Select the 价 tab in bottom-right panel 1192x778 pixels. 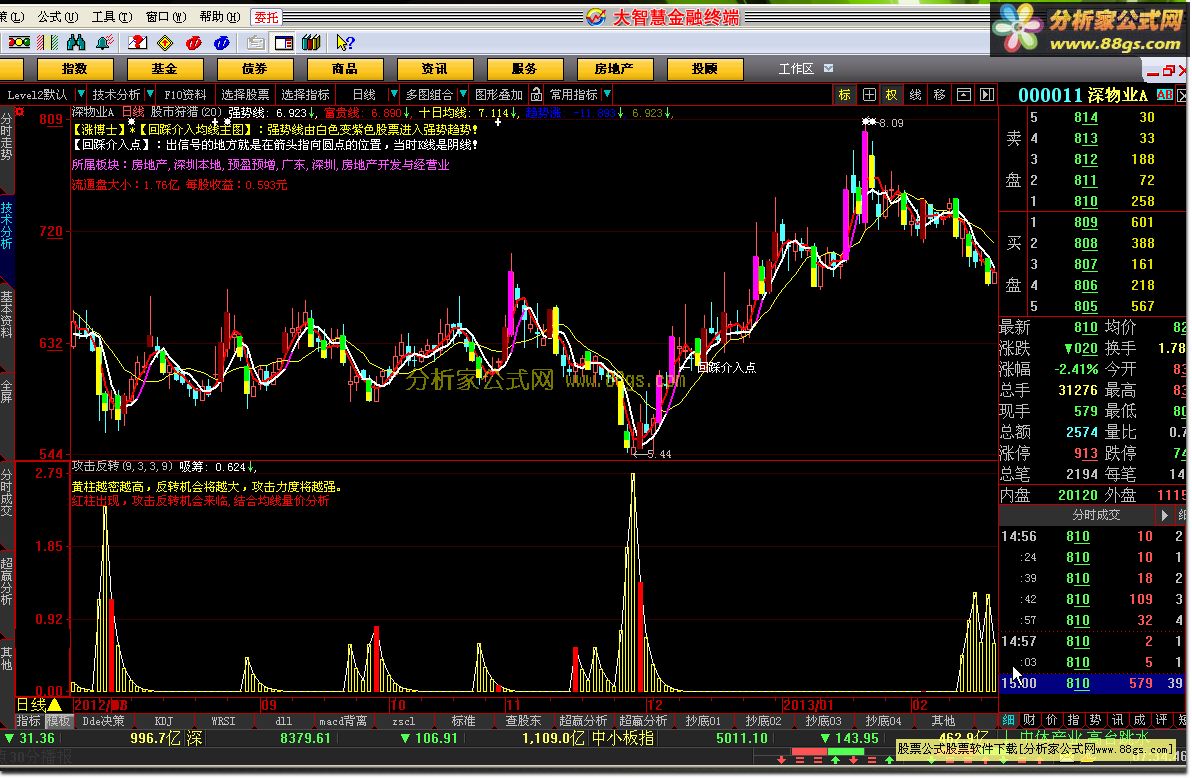tap(1051, 719)
